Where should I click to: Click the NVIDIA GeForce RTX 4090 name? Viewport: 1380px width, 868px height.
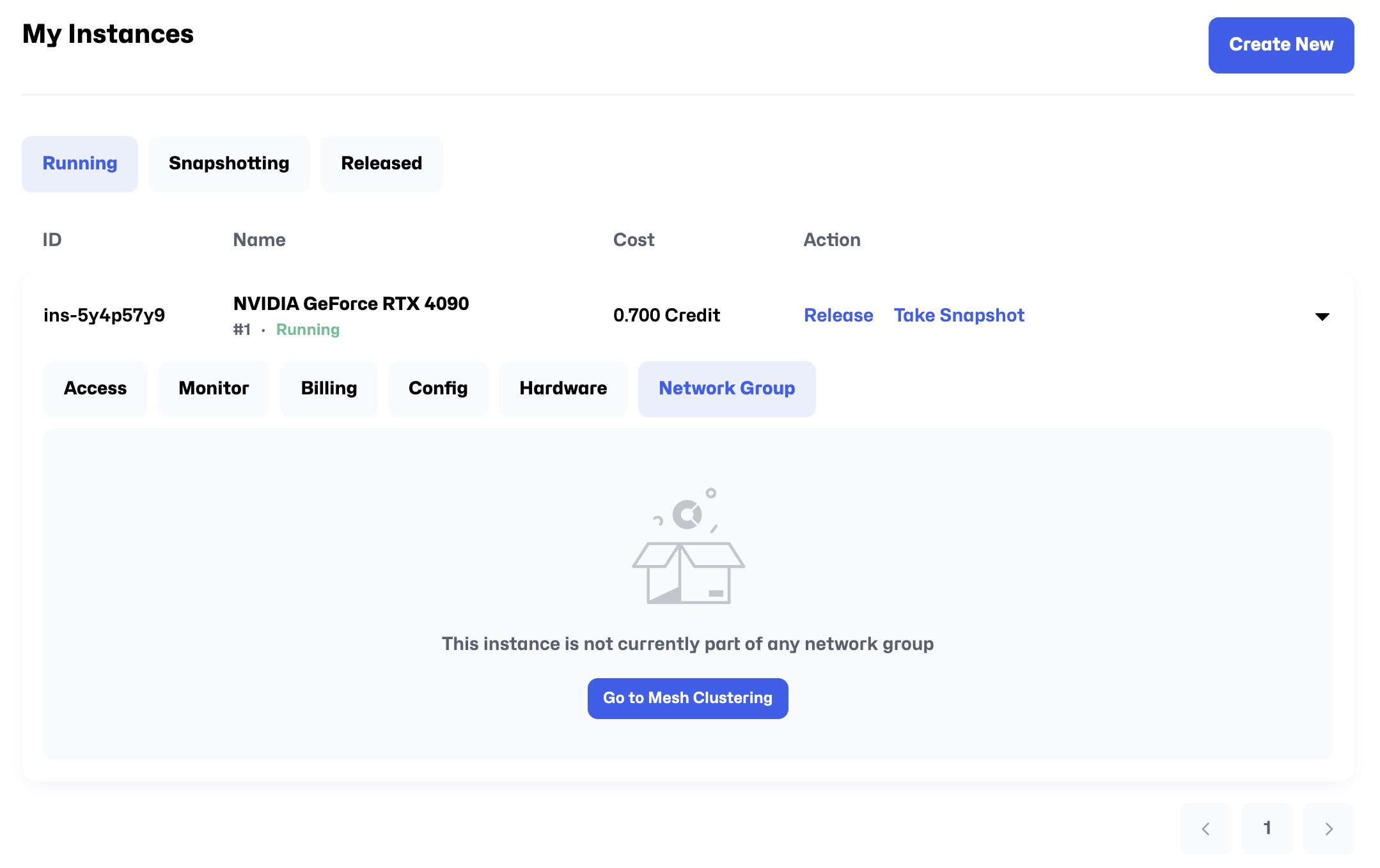point(350,304)
